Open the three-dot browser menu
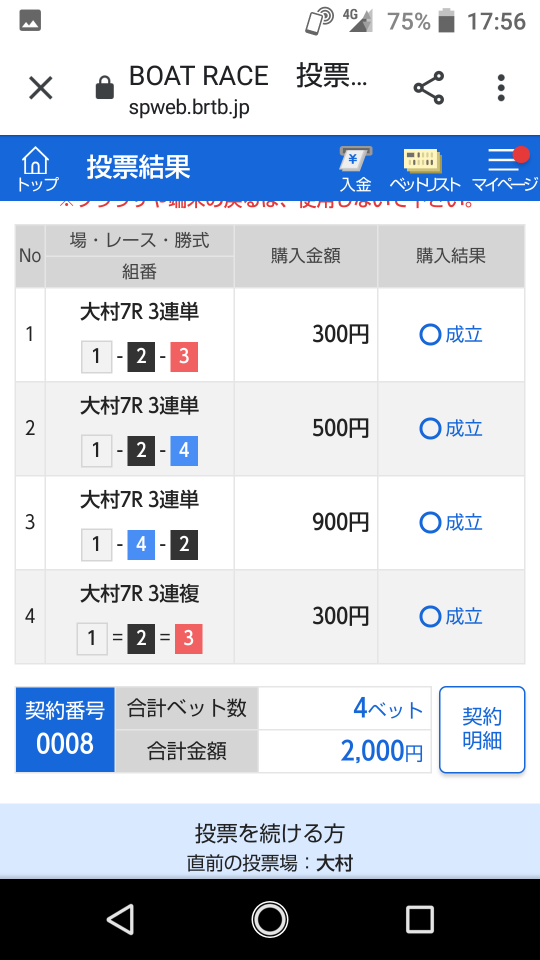Screen dimensions: 540x960 pyautogui.click(x=501, y=88)
